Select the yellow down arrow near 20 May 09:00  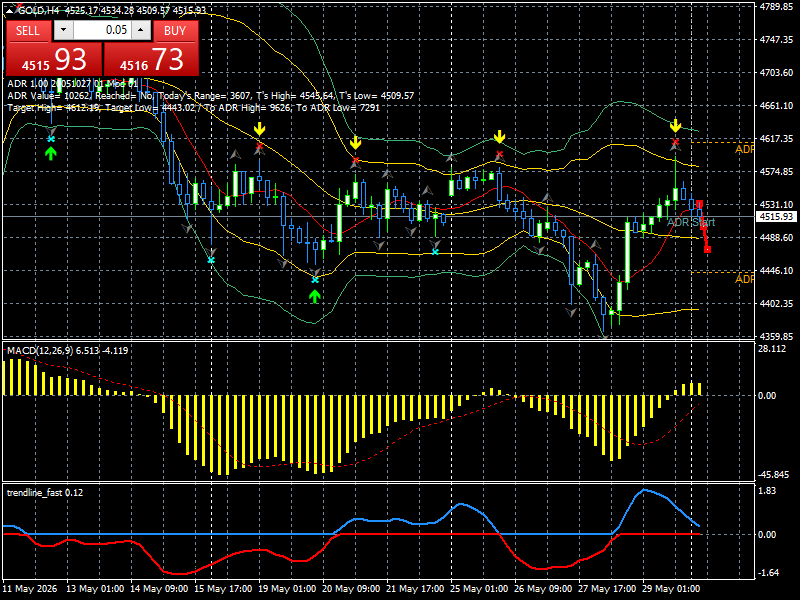(x=355, y=142)
